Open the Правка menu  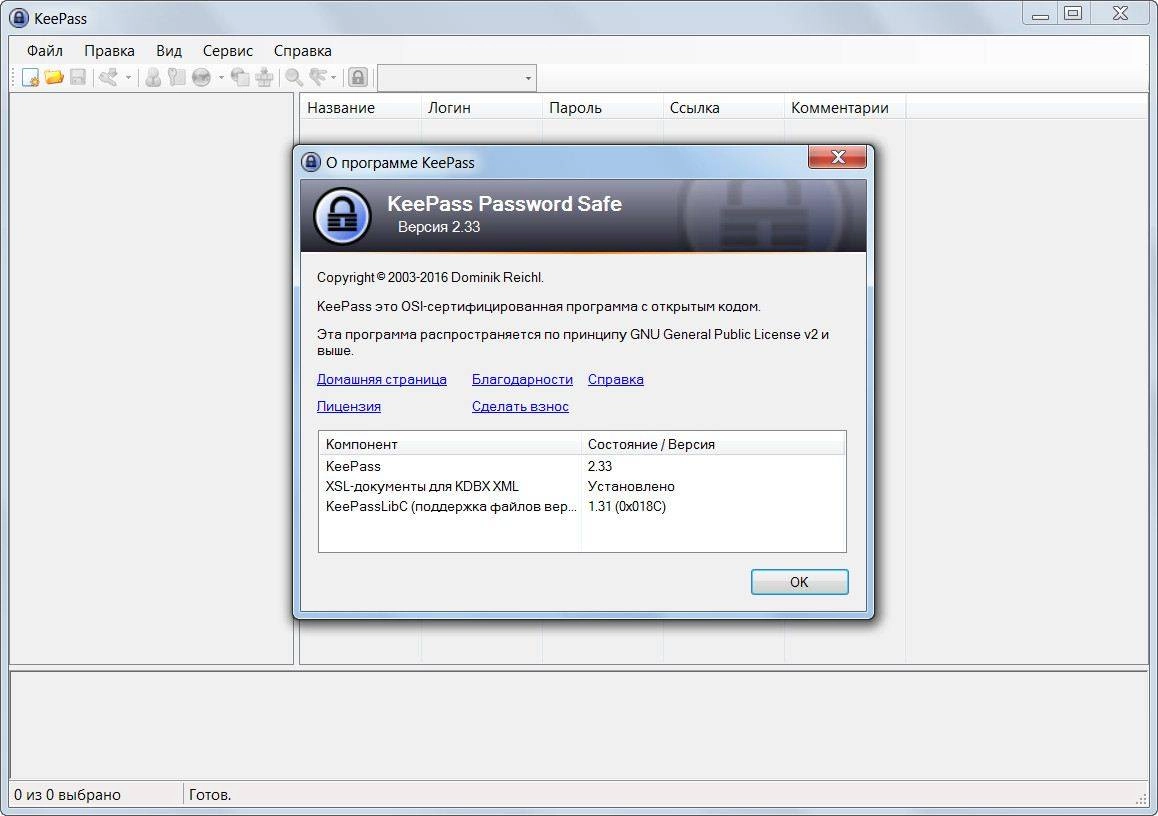click(x=109, y=51)
